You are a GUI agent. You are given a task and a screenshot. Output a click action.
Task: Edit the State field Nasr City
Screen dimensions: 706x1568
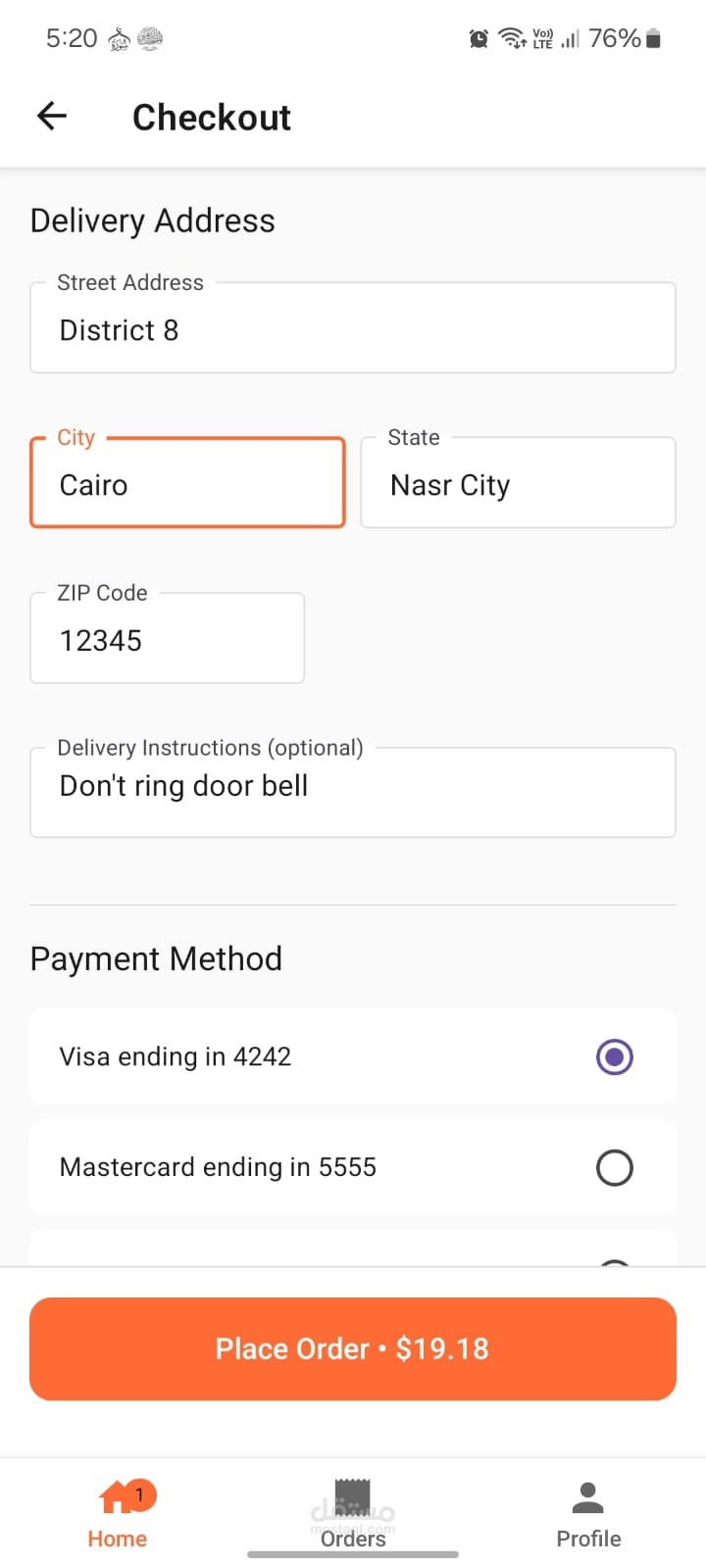coord(518,484)
